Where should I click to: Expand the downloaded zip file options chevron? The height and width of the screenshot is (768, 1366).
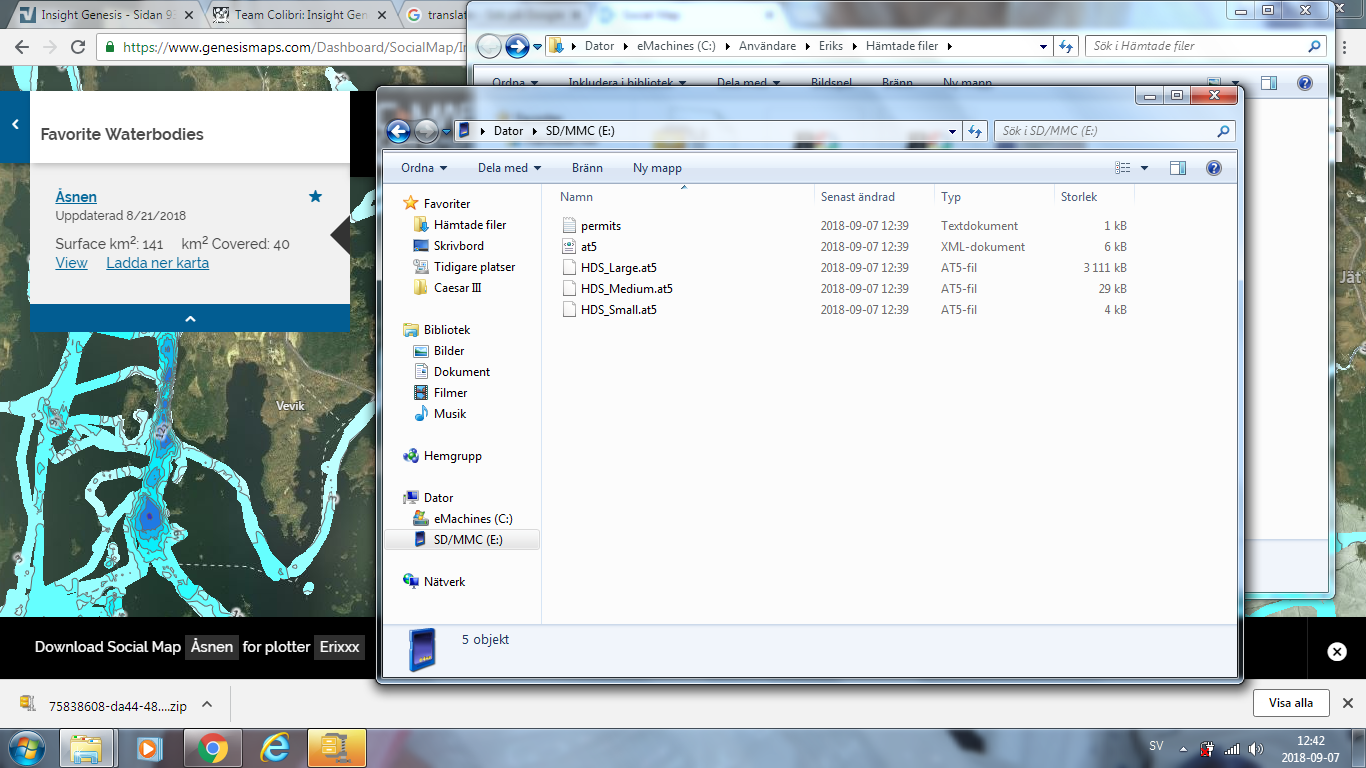pos(207,704)
